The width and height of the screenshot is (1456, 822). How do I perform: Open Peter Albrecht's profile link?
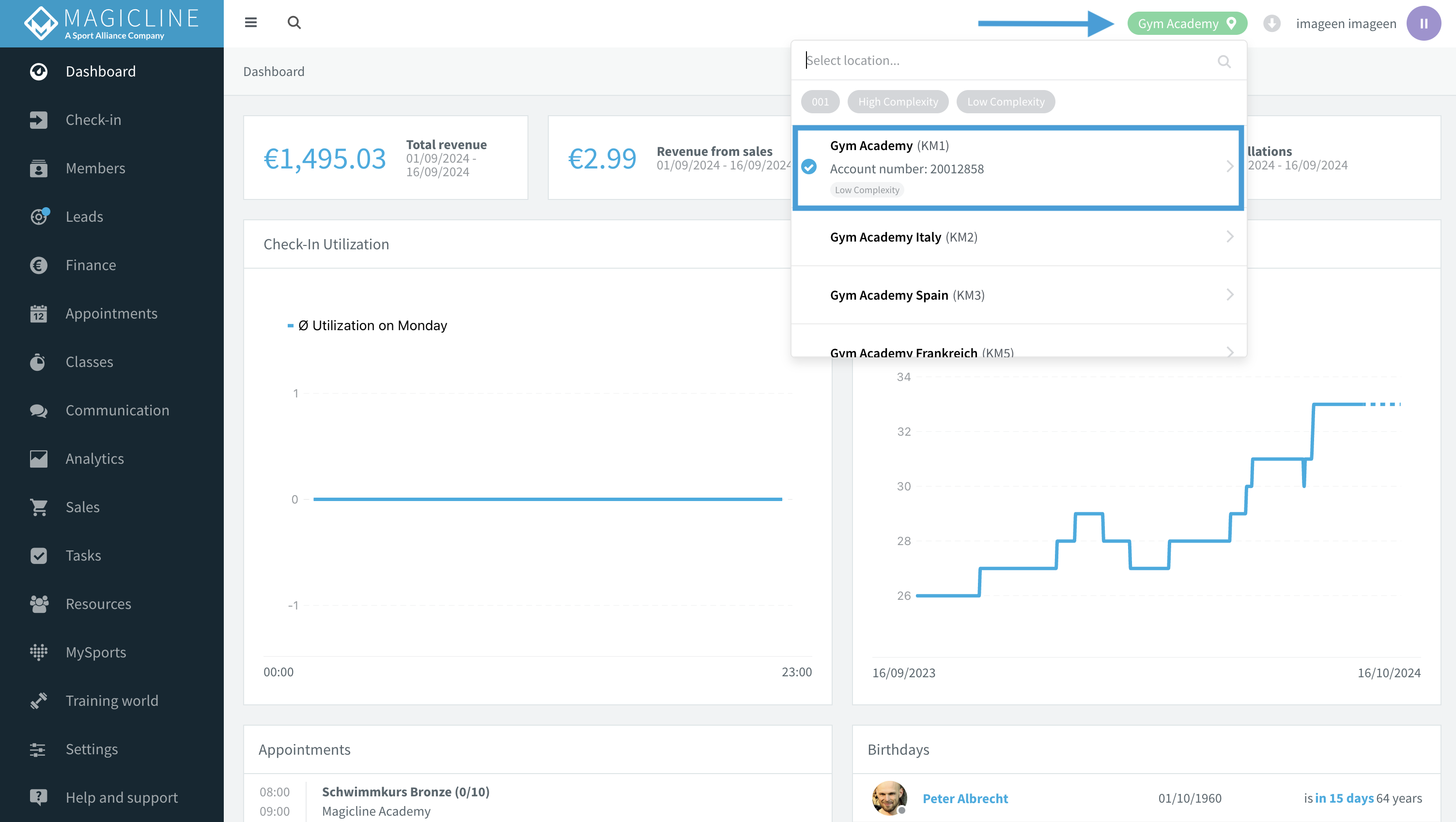pos(965,798)
